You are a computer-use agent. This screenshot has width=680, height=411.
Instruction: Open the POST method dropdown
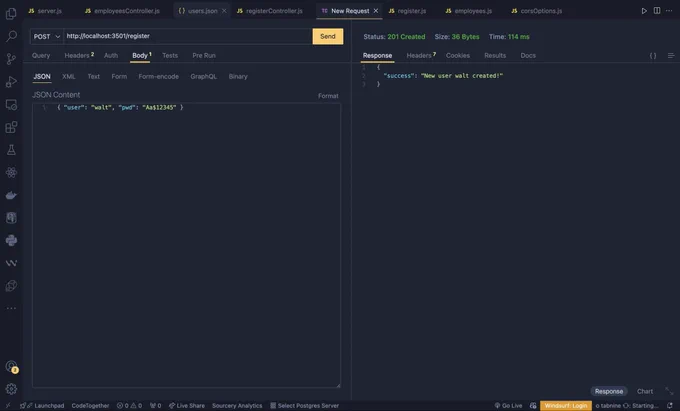46,36
